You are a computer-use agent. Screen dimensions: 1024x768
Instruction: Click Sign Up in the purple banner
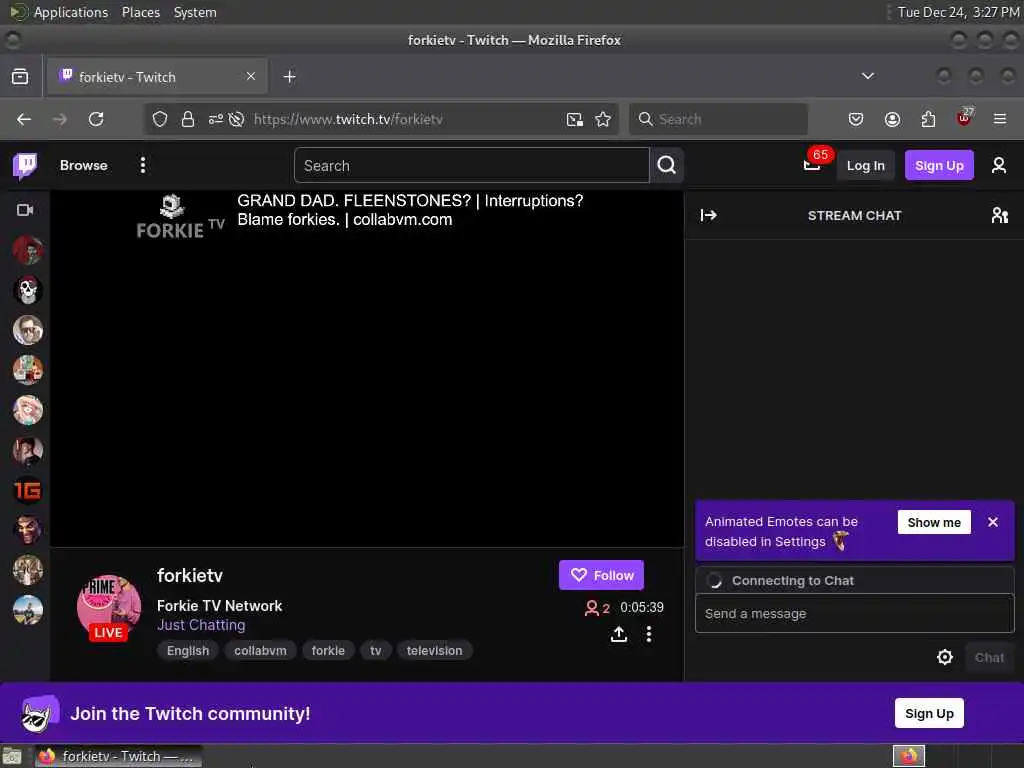coord(929,714)
